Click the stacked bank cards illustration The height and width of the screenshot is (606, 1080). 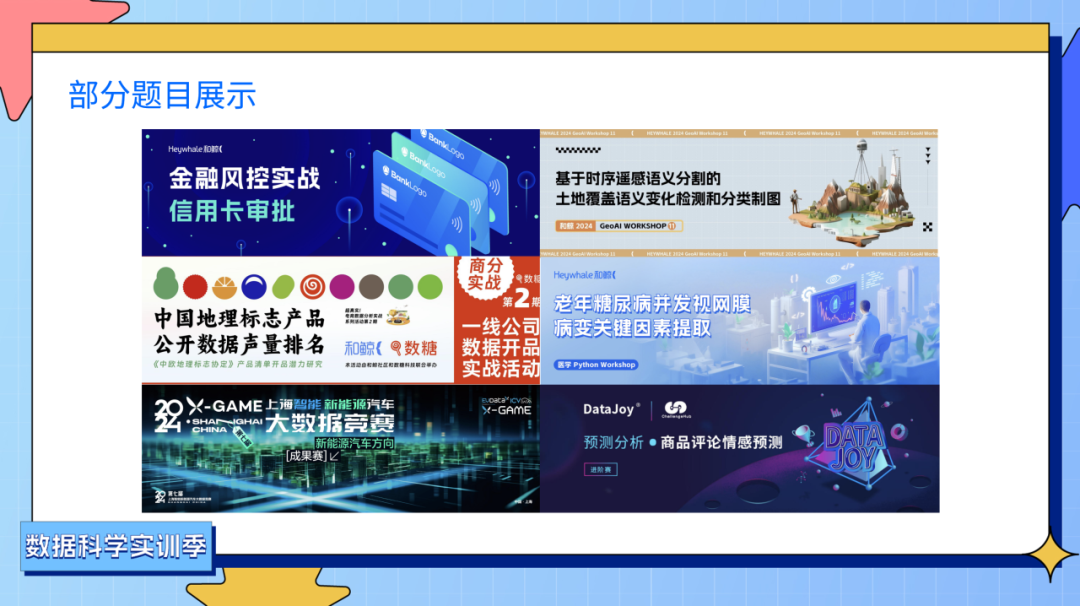point(441,191)
